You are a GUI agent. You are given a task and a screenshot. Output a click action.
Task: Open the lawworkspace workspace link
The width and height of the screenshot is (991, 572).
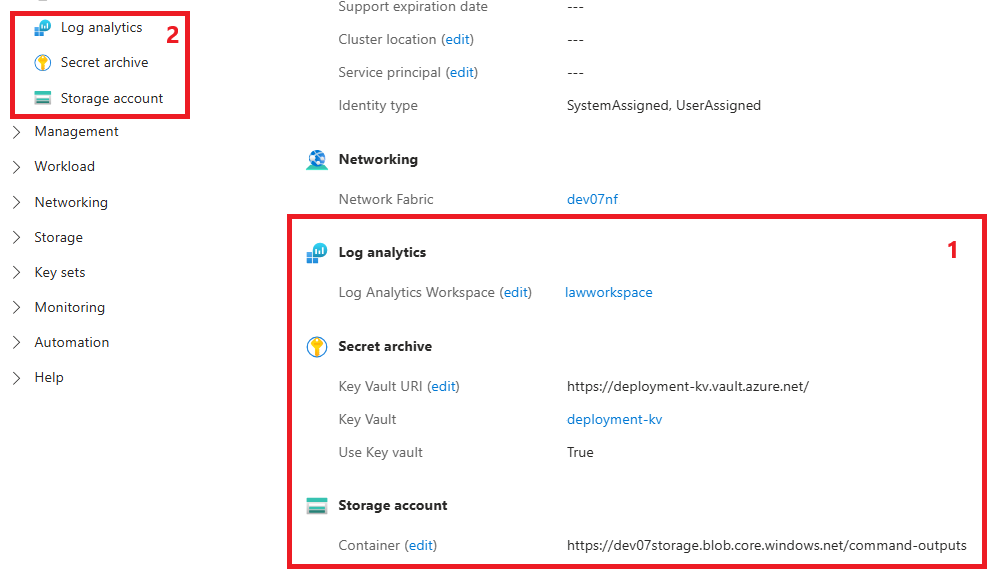608,293
